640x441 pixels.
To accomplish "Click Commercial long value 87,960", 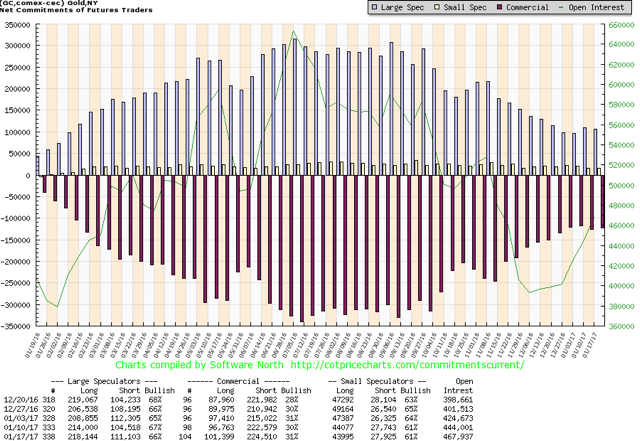I will tap(221, 400).
